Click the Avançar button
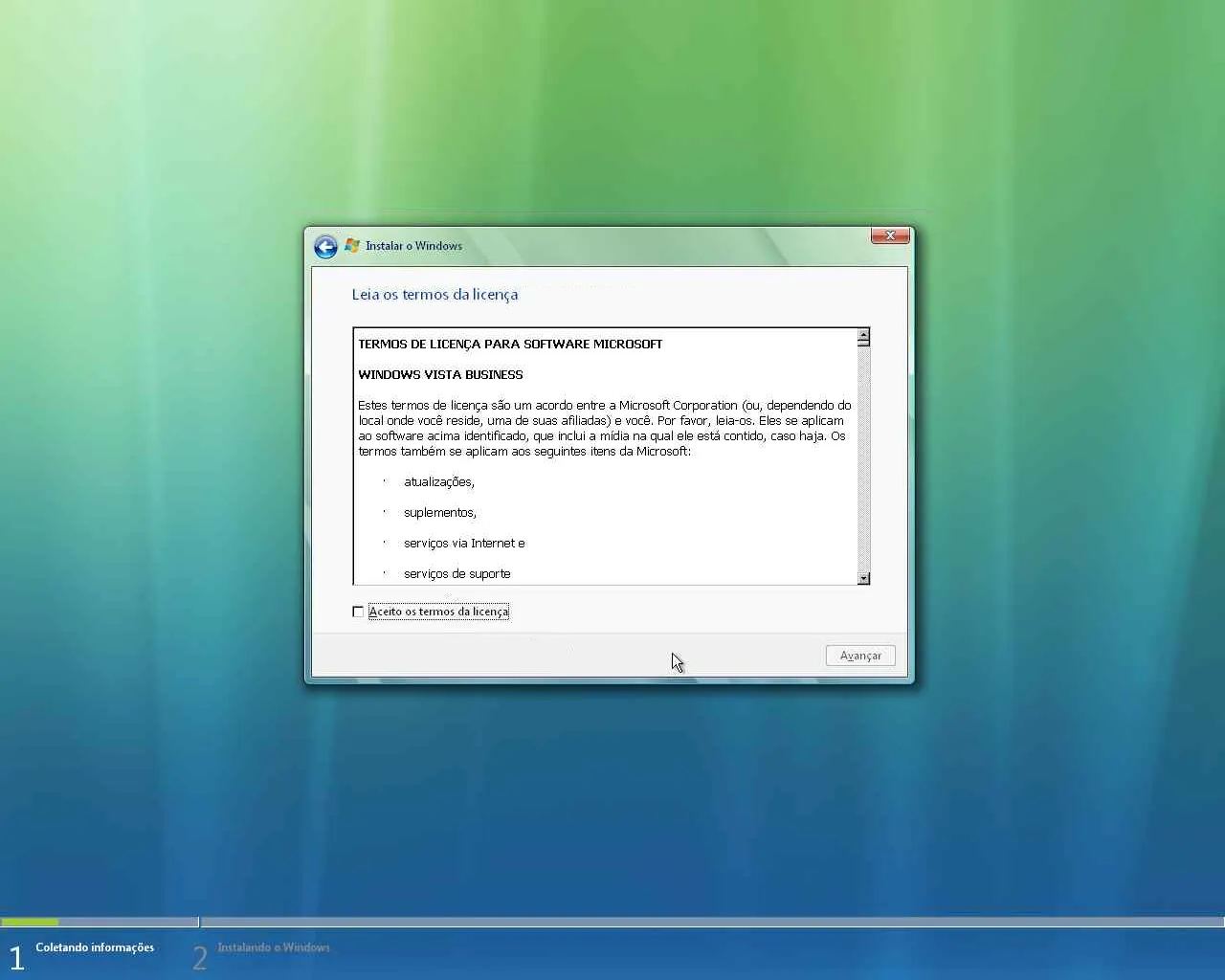The height and width of the screenshot is (980, 1225). pyautogui.click(x=860, y=656)
